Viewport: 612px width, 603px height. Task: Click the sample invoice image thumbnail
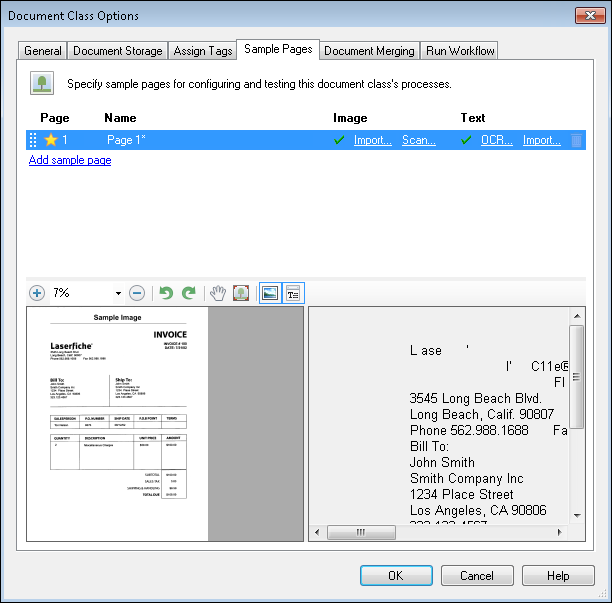[x=117, y=424]
